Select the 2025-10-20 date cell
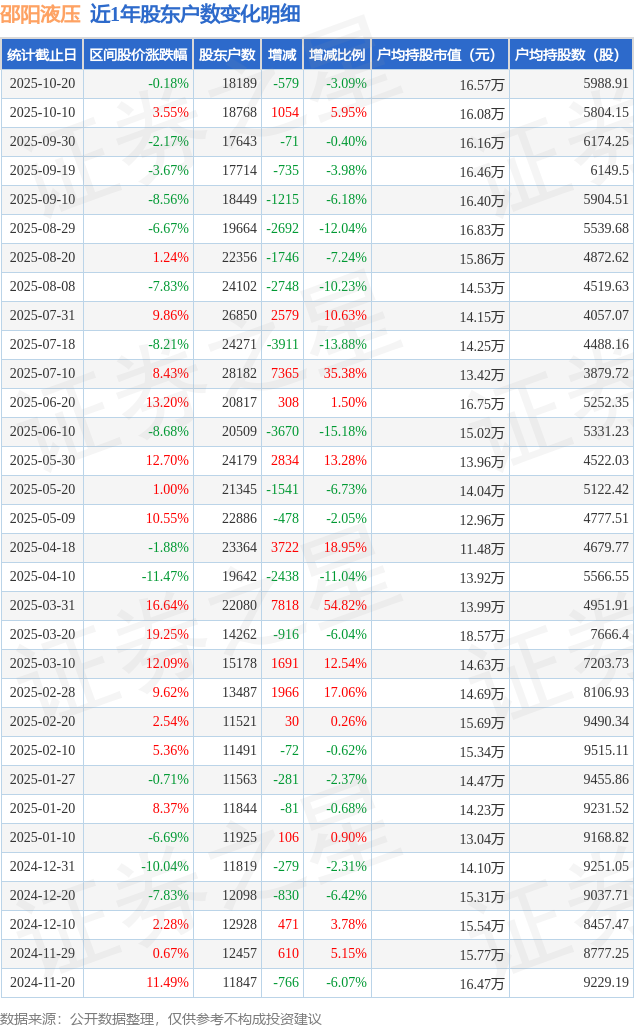634x1028 pixels. pyautogui.click(x=42, y=84)
